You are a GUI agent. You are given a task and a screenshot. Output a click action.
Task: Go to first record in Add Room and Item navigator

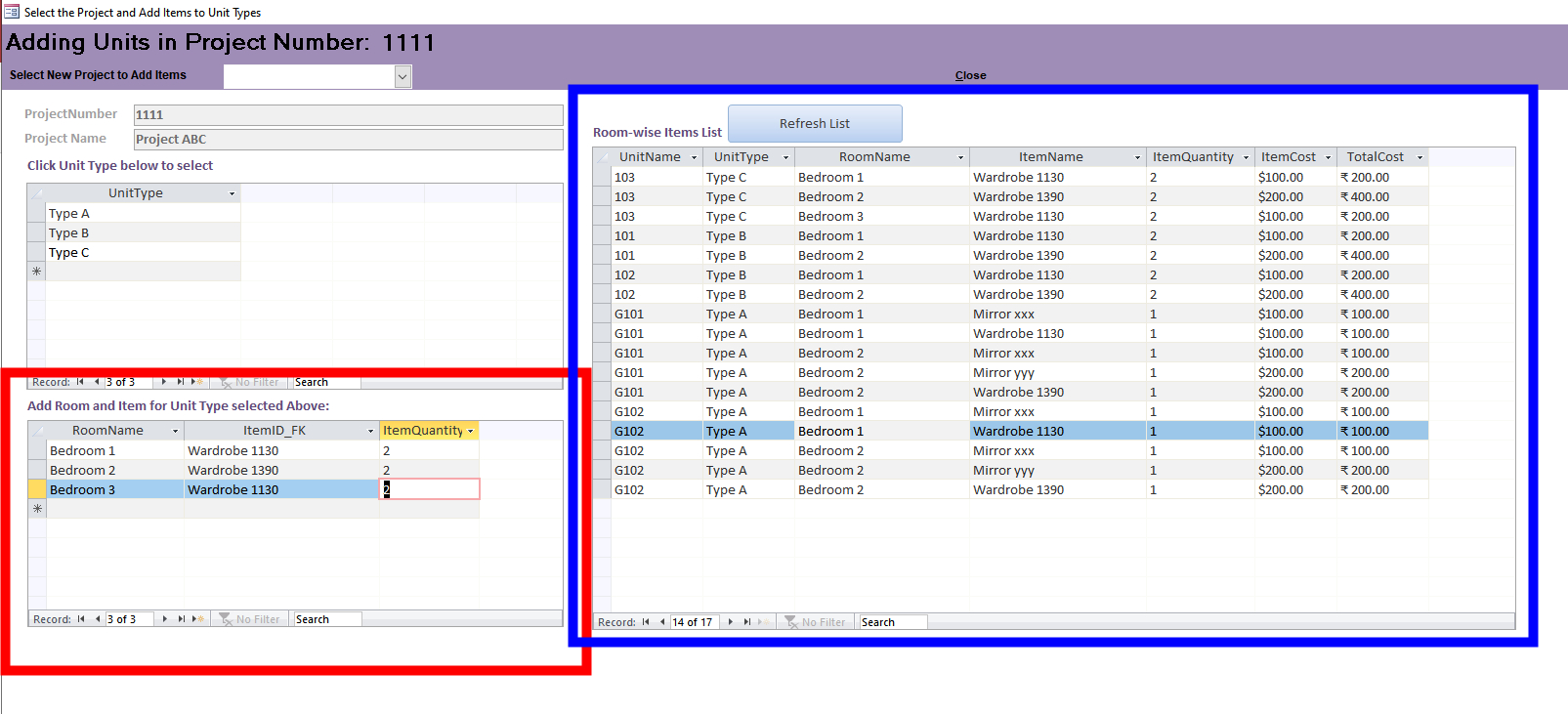point(81,619)
